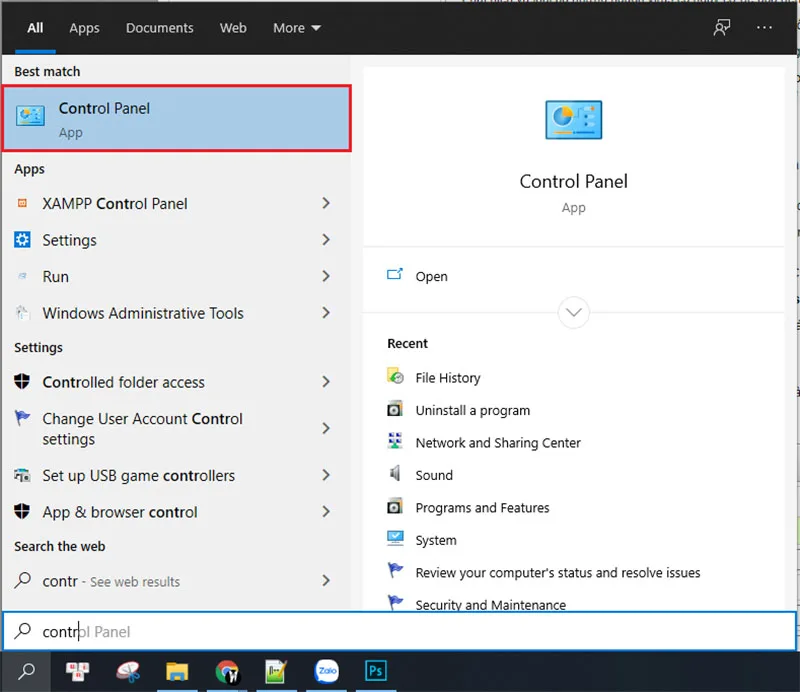Viewport: 800px width, 692px height.
Task: Select contr - See web results
Action: (x=177, y=580)
